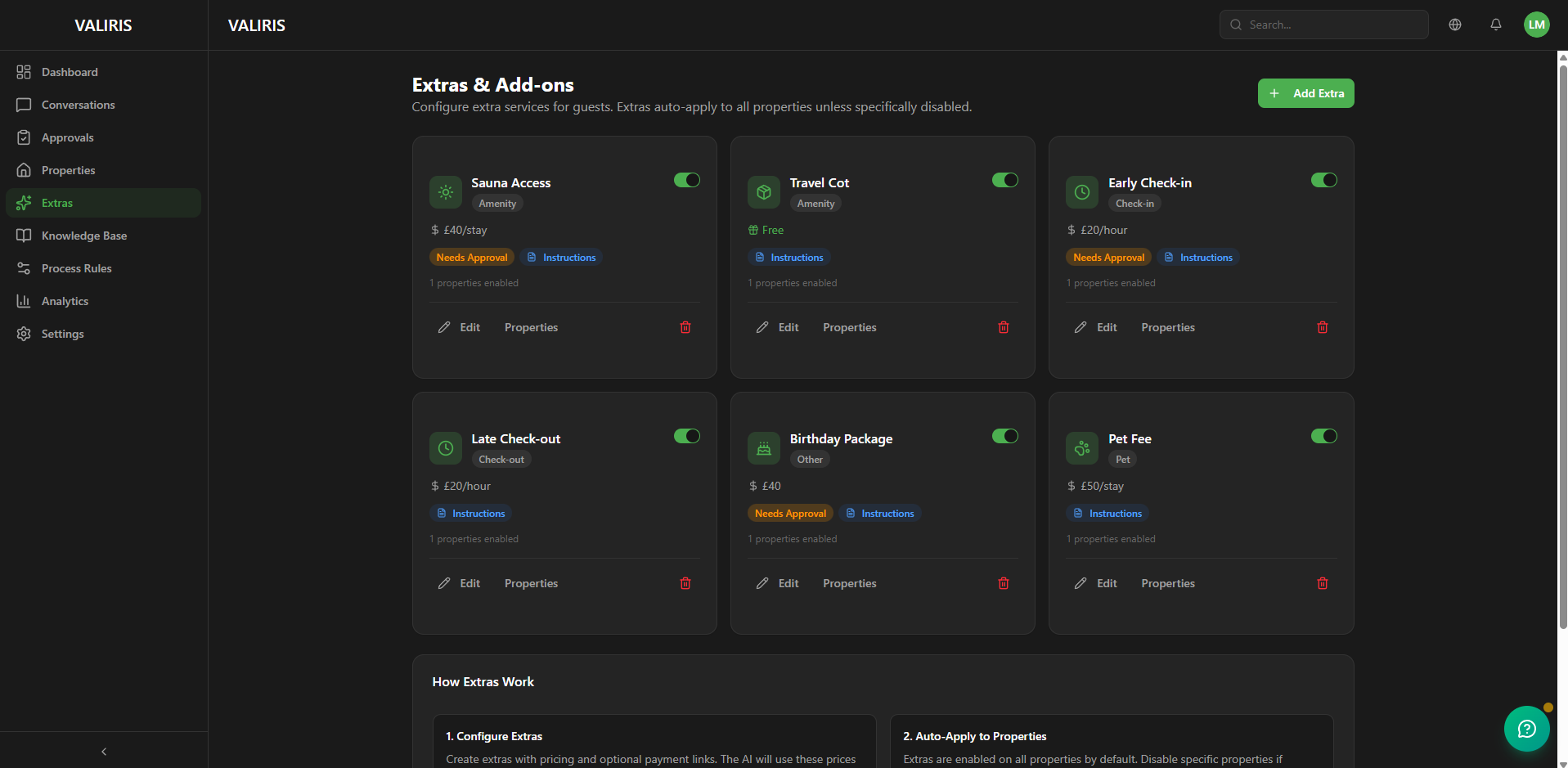The image size is (1568, 768).
Task: Click the Sauna Access sun icon
Action: click(446, 192)
